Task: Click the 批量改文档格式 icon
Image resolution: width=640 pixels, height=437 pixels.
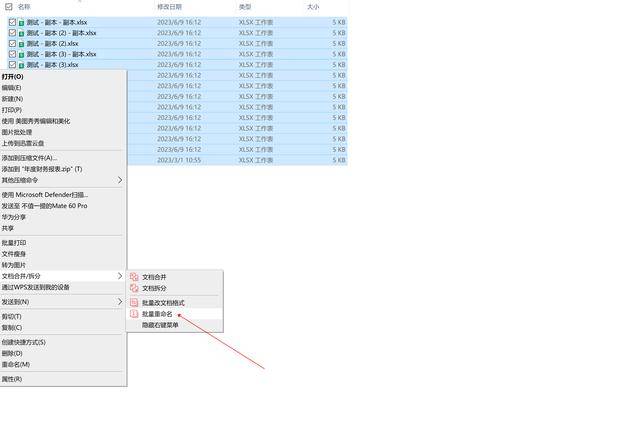Action: [x=134, y=303]
